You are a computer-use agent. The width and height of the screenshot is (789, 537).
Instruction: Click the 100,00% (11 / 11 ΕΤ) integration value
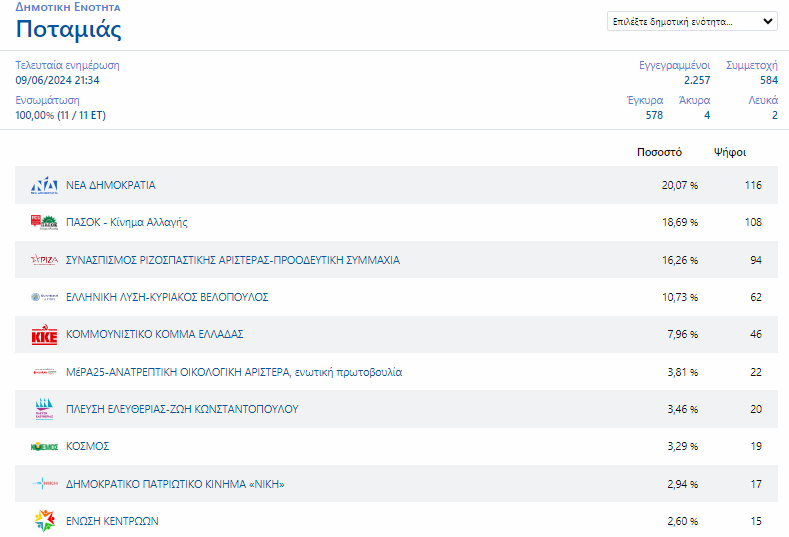pyautogui.click(x=60, y=115)
